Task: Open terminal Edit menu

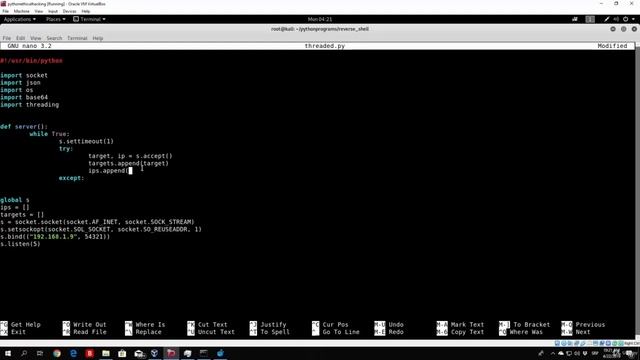Action: [x=20, y=38]
